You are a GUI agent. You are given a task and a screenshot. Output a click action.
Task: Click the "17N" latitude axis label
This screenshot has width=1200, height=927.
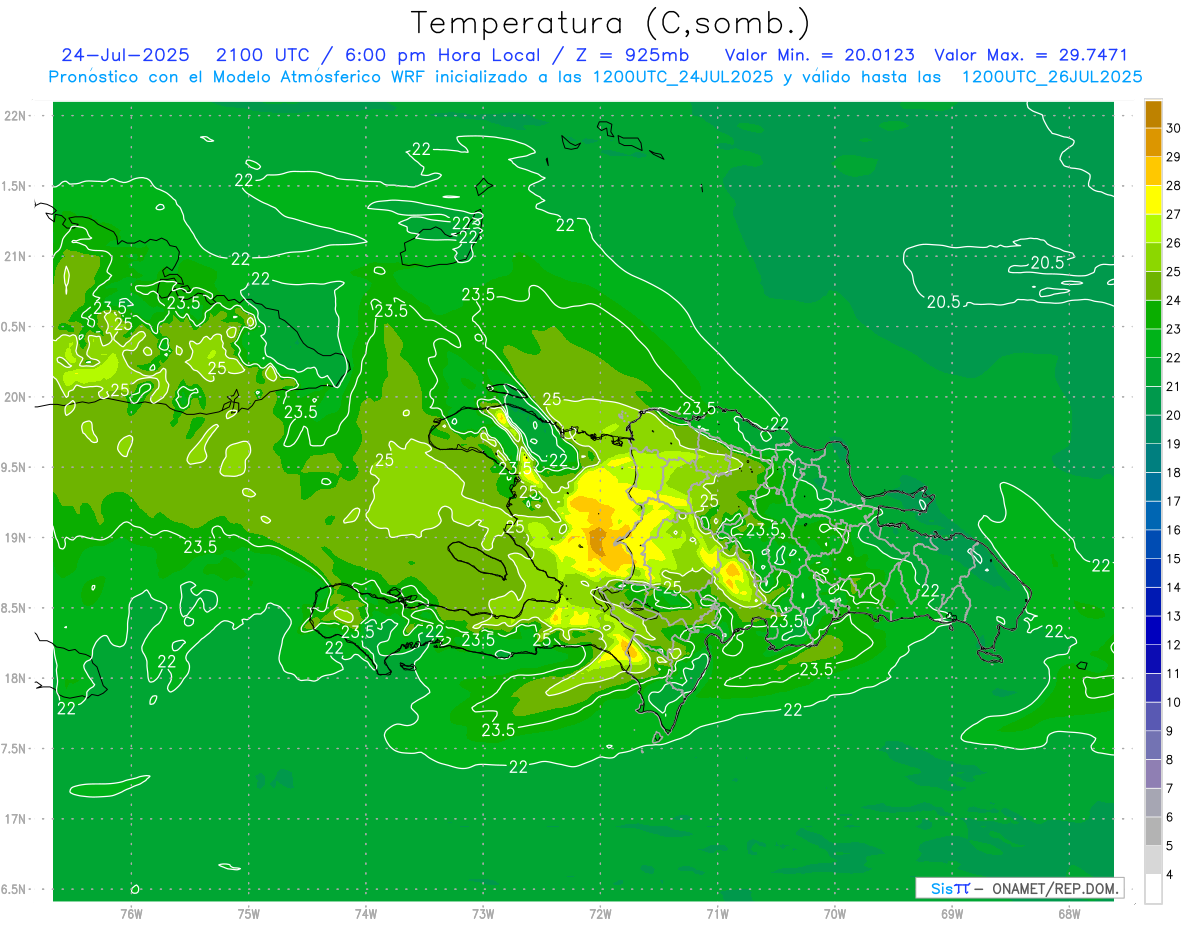15,819
